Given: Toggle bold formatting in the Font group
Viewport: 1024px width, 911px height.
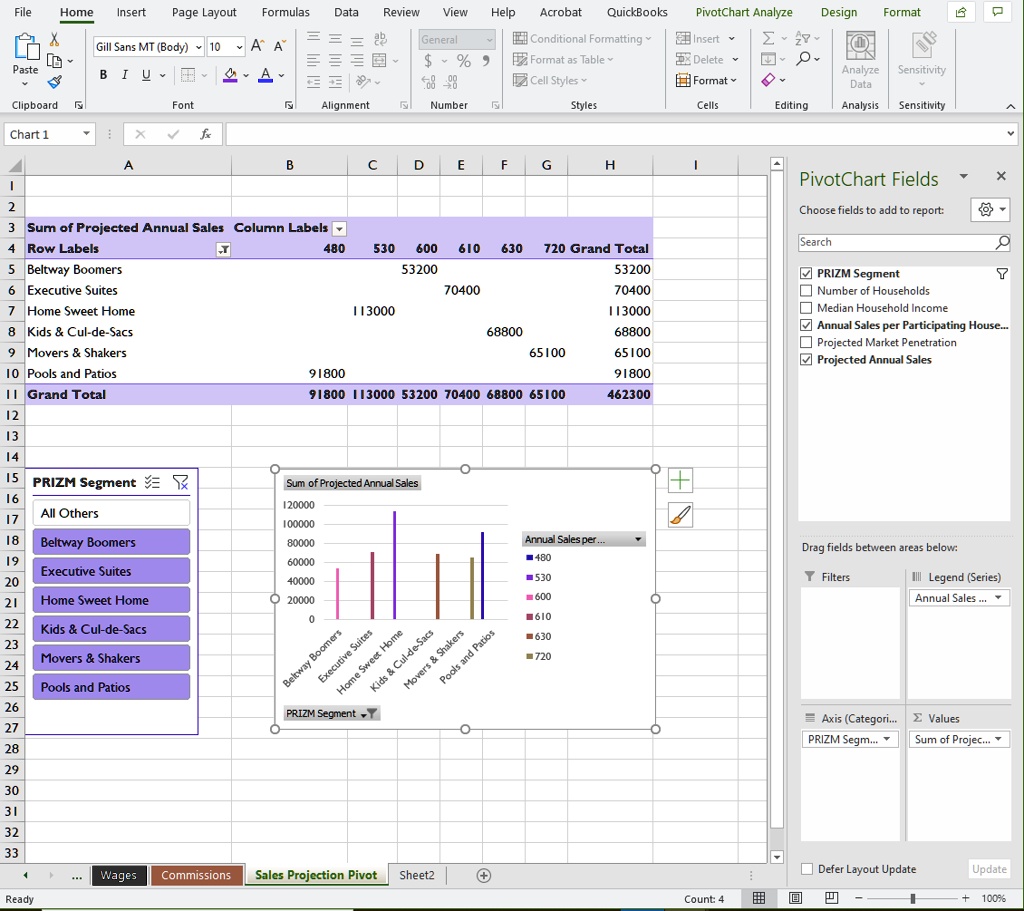Looking at the screenshot, I should 103,75.
